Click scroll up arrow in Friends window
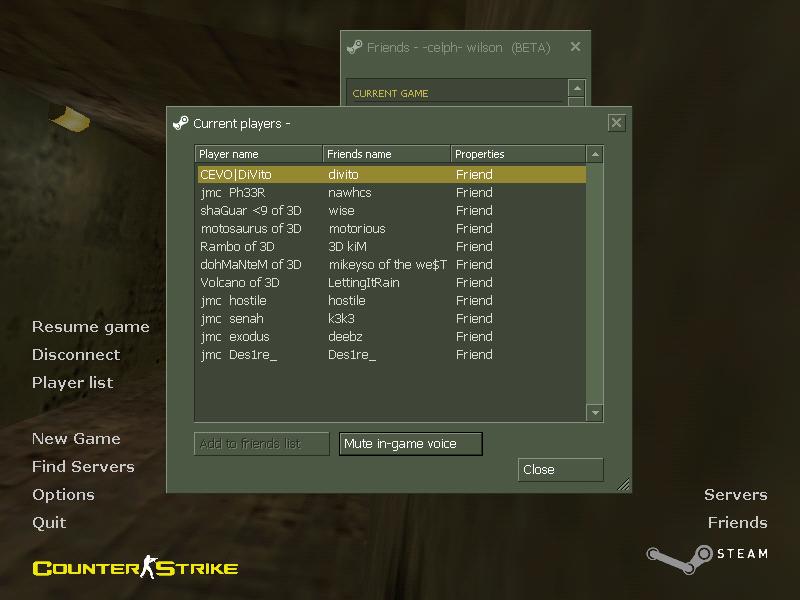 (577, 88)
